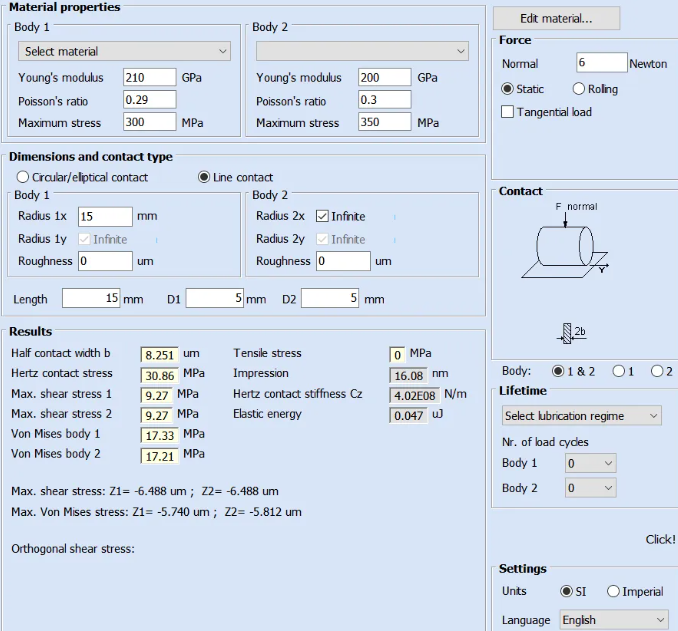Enable the Tangential load checkbox
The width and height of the screenshot is (678, 631).
tap(507, 112)
